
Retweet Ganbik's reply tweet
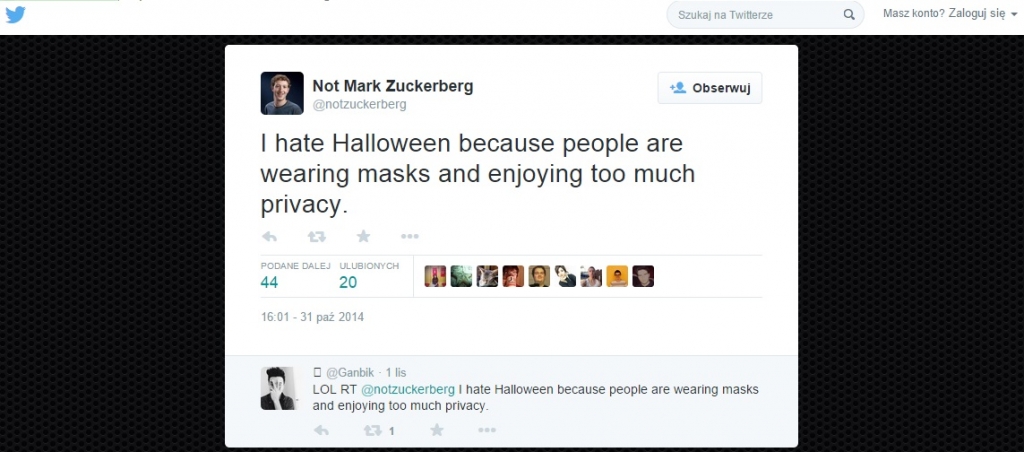[373, 430]
